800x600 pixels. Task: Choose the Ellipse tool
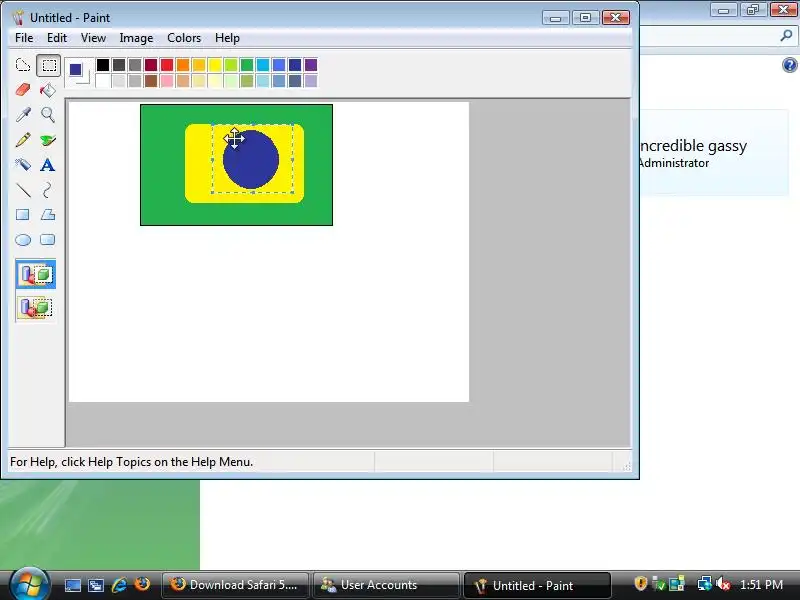click(x=23, y=240)
